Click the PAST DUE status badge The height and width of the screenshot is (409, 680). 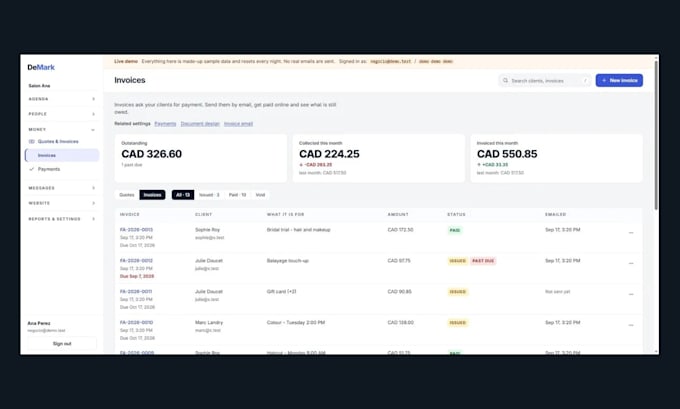click(483, 261)
